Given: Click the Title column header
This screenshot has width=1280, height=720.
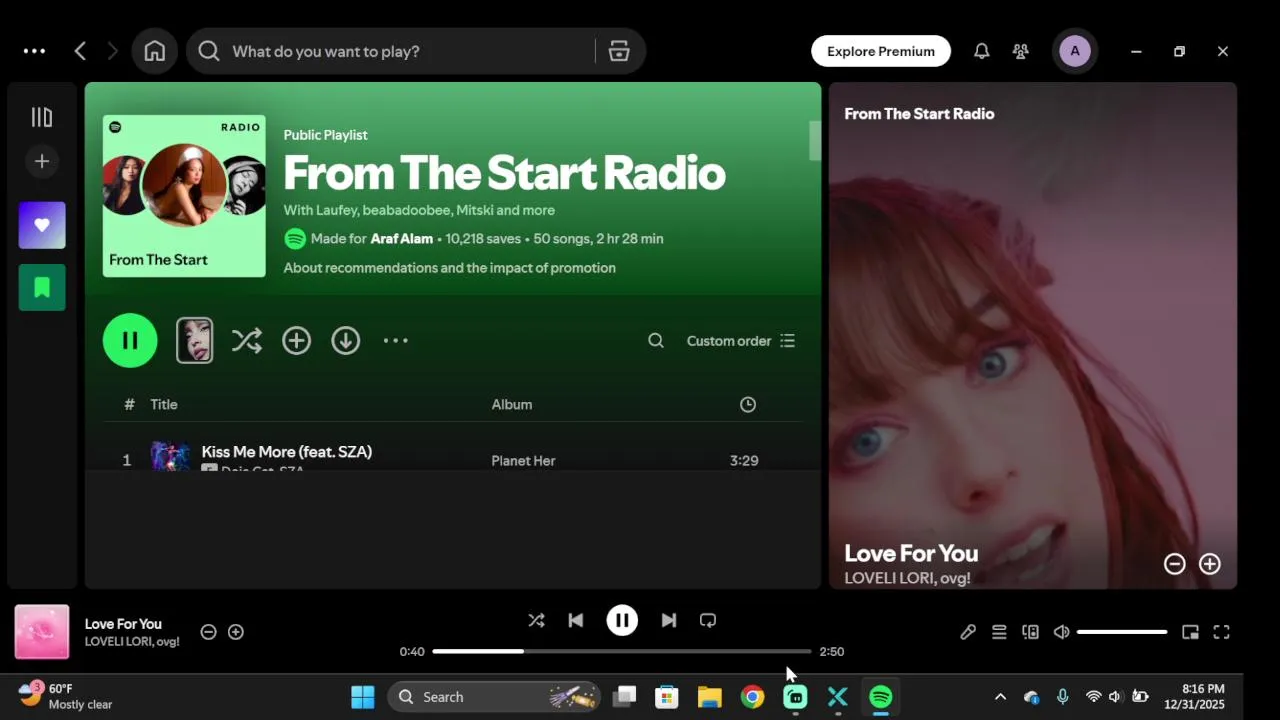Looking at the screenshot, I should (x=164, y=404).
